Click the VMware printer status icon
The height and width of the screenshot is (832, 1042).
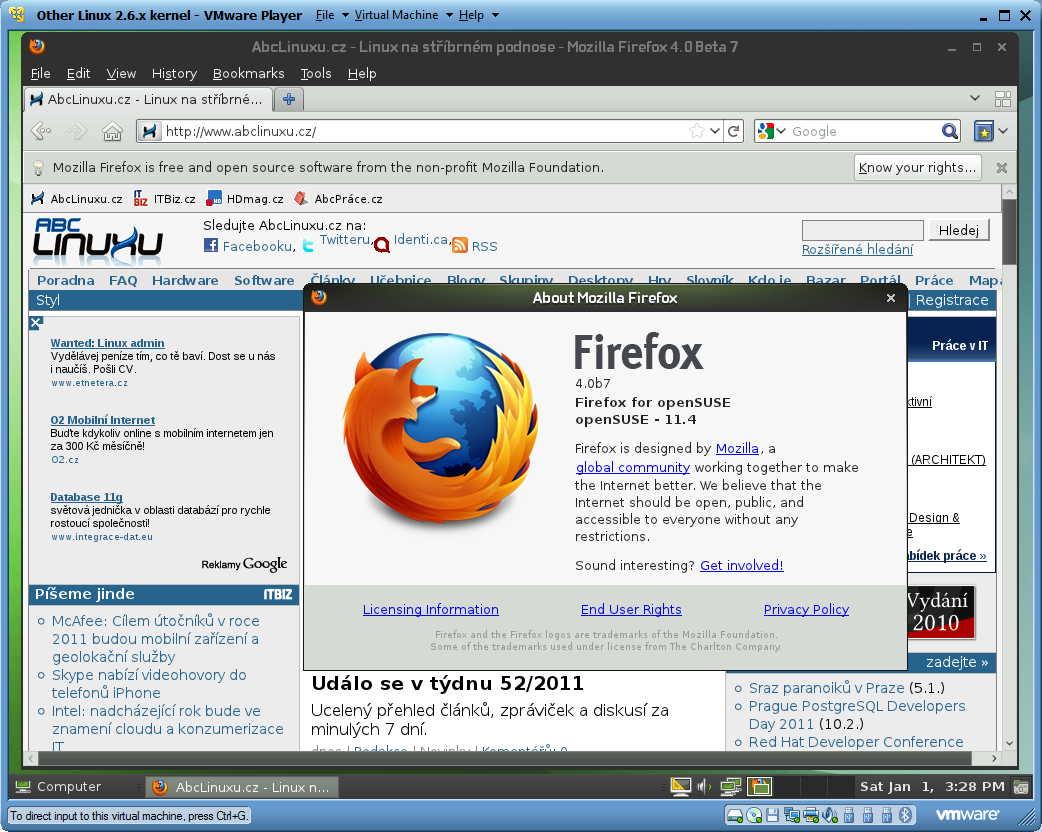point(811,815)
